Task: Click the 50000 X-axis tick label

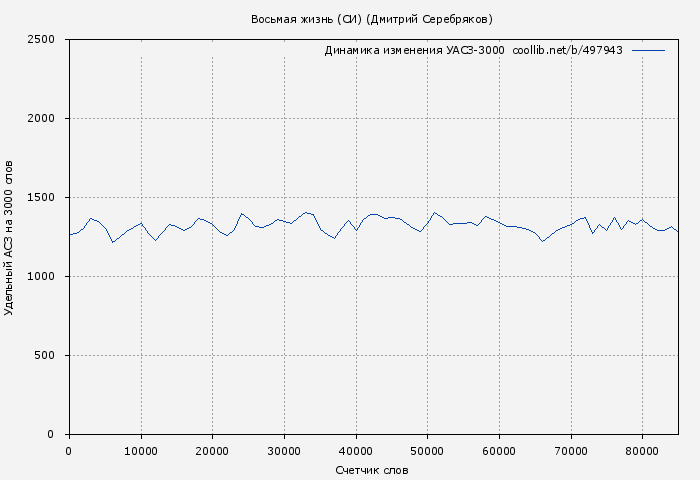Action: 427,452
